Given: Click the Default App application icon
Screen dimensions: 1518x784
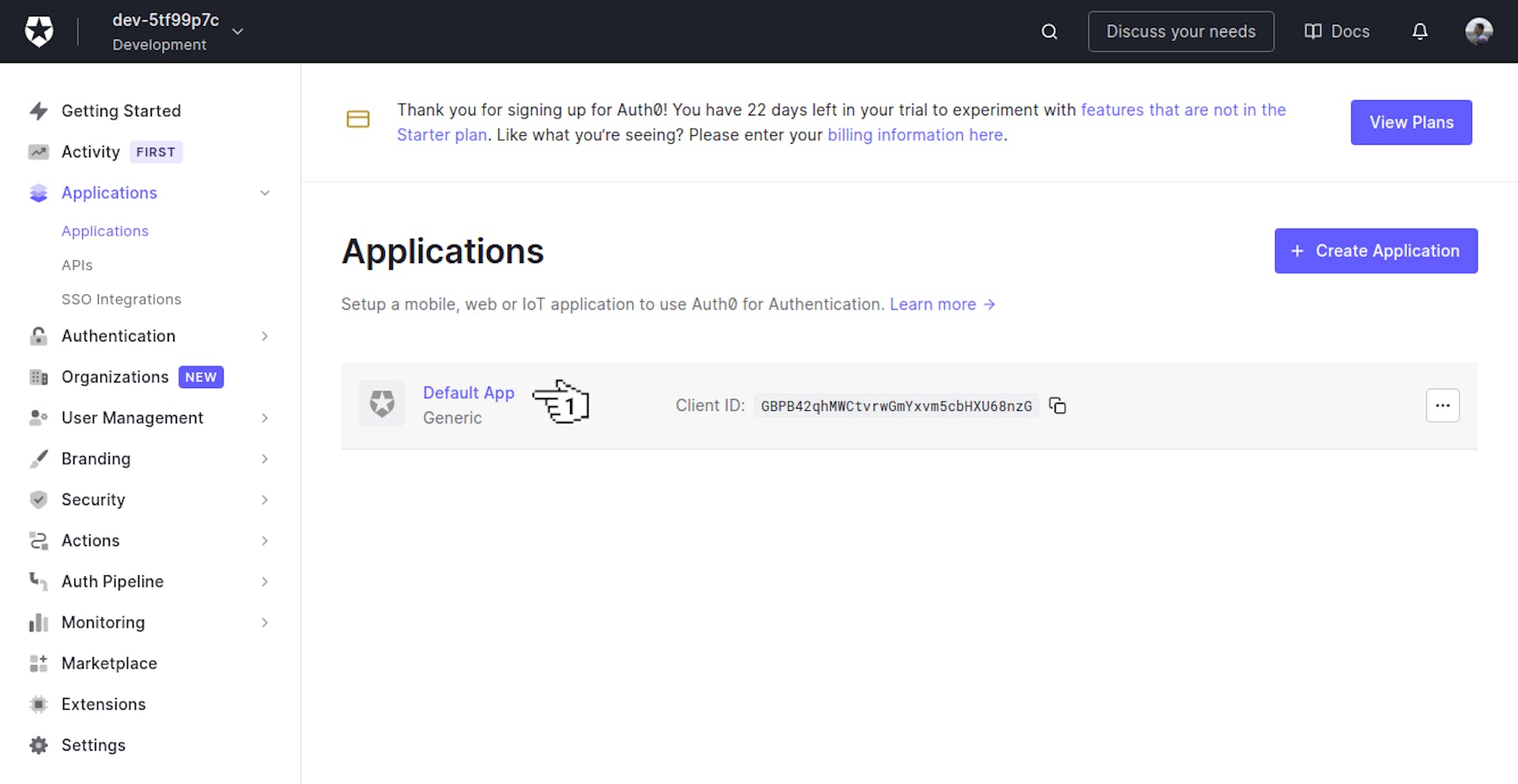Looking at the screenshot, I should [x=382, y=403].
